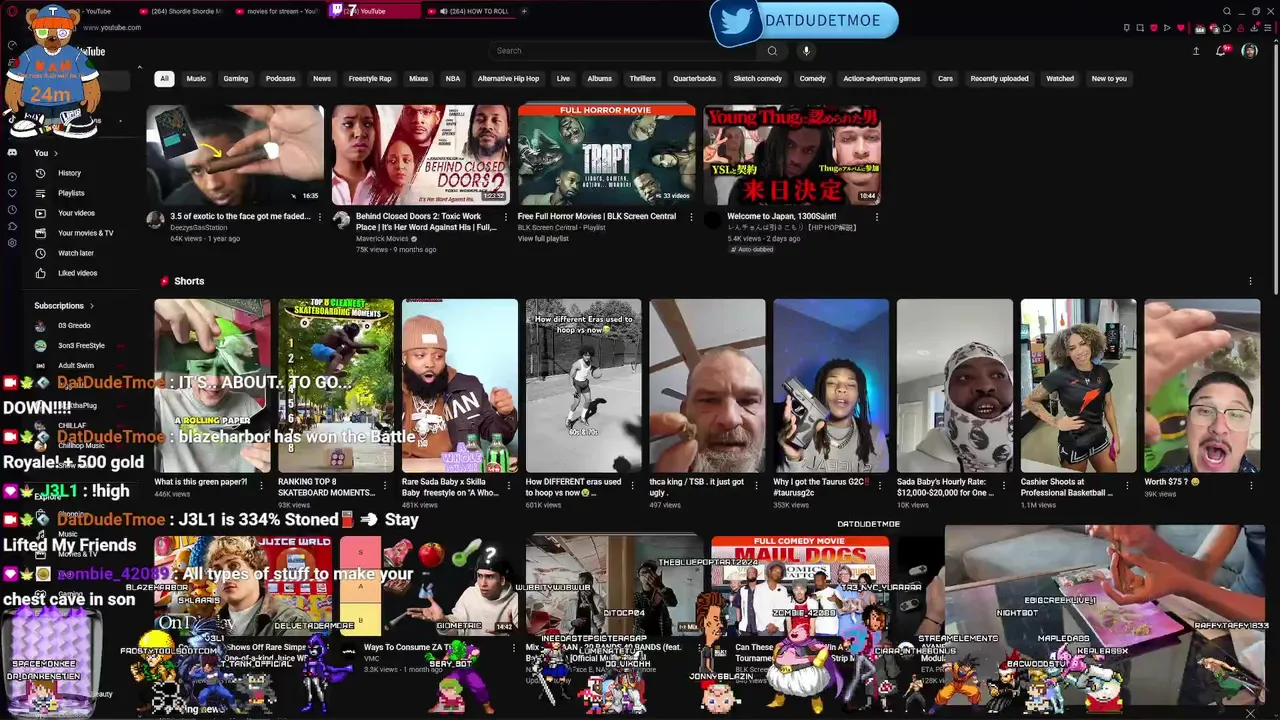Select the Alternative Hip Hop chip
1280x720 pixels.
coord(508,79)
